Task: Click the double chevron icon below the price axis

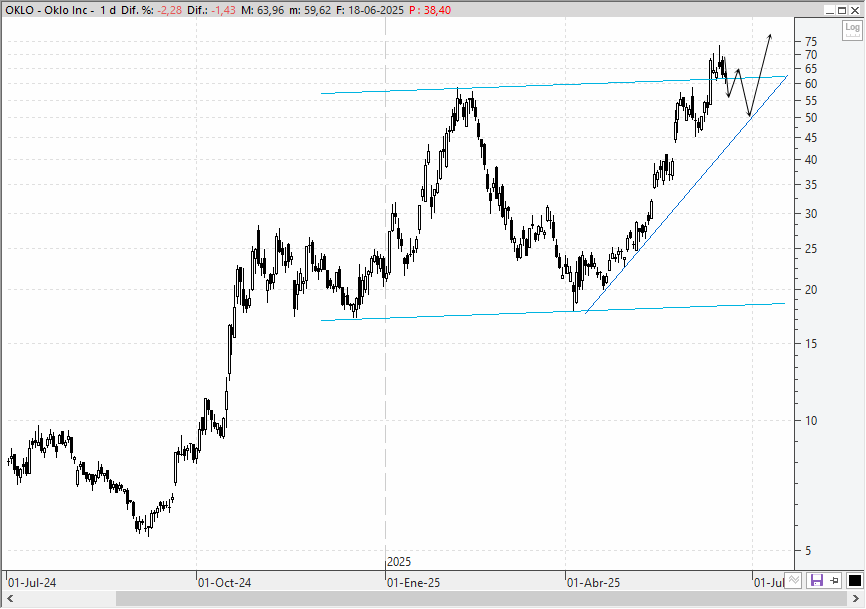Action: tap(794, 580)
